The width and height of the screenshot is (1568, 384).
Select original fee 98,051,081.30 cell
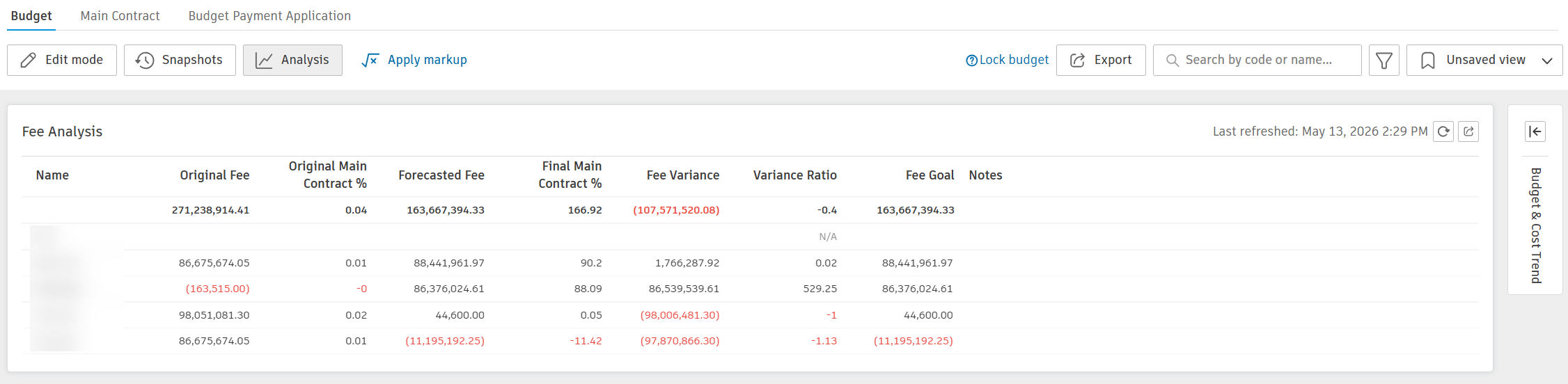tap(214, 315)
